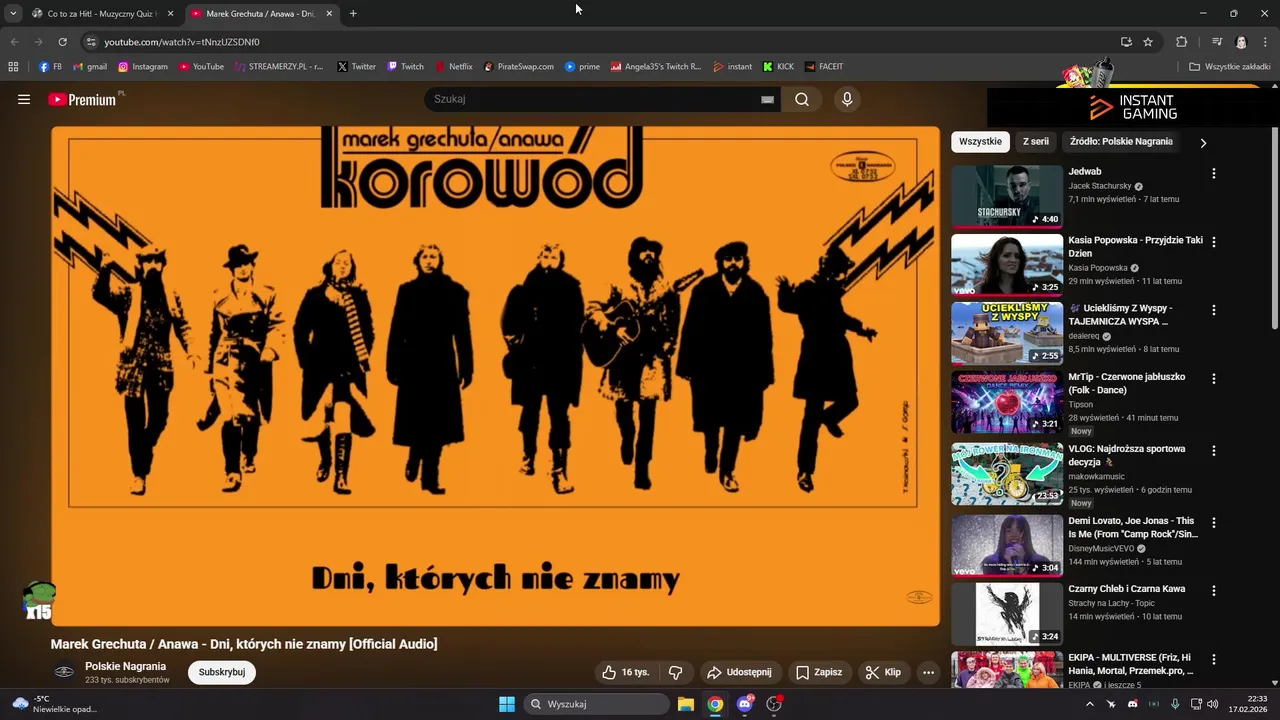Open the taskbar volume control

tap(1213, 704)
